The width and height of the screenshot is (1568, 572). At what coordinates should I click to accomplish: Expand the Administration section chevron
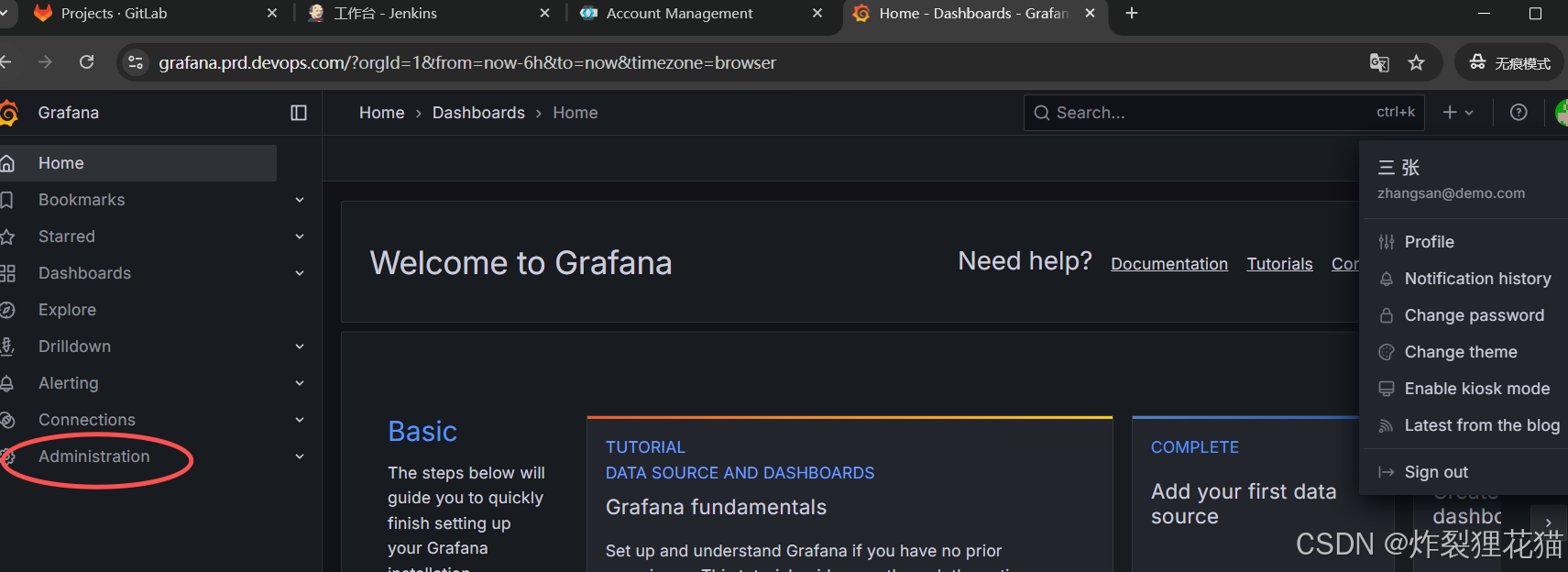pos(300,456)
